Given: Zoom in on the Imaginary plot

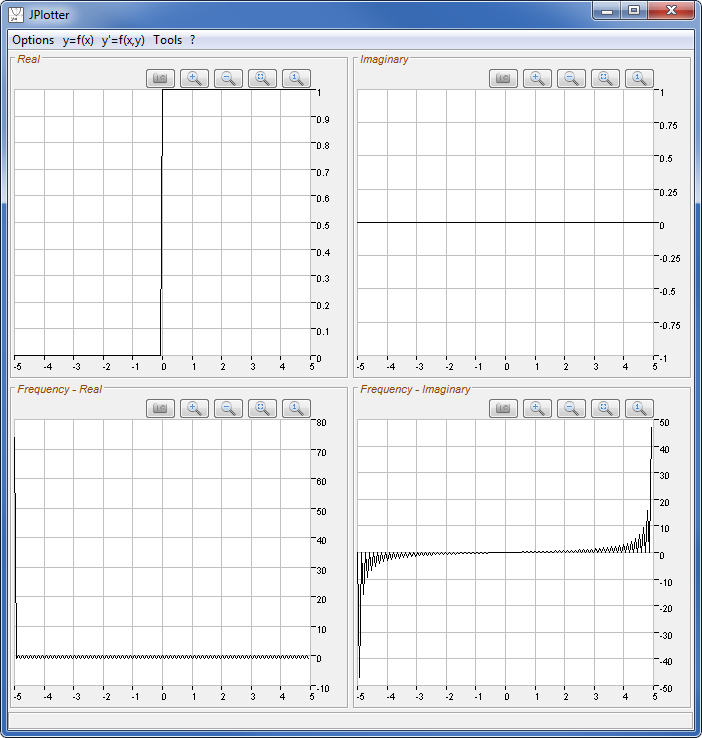Looking at the screenshot, I should click(x=538, y=78).
